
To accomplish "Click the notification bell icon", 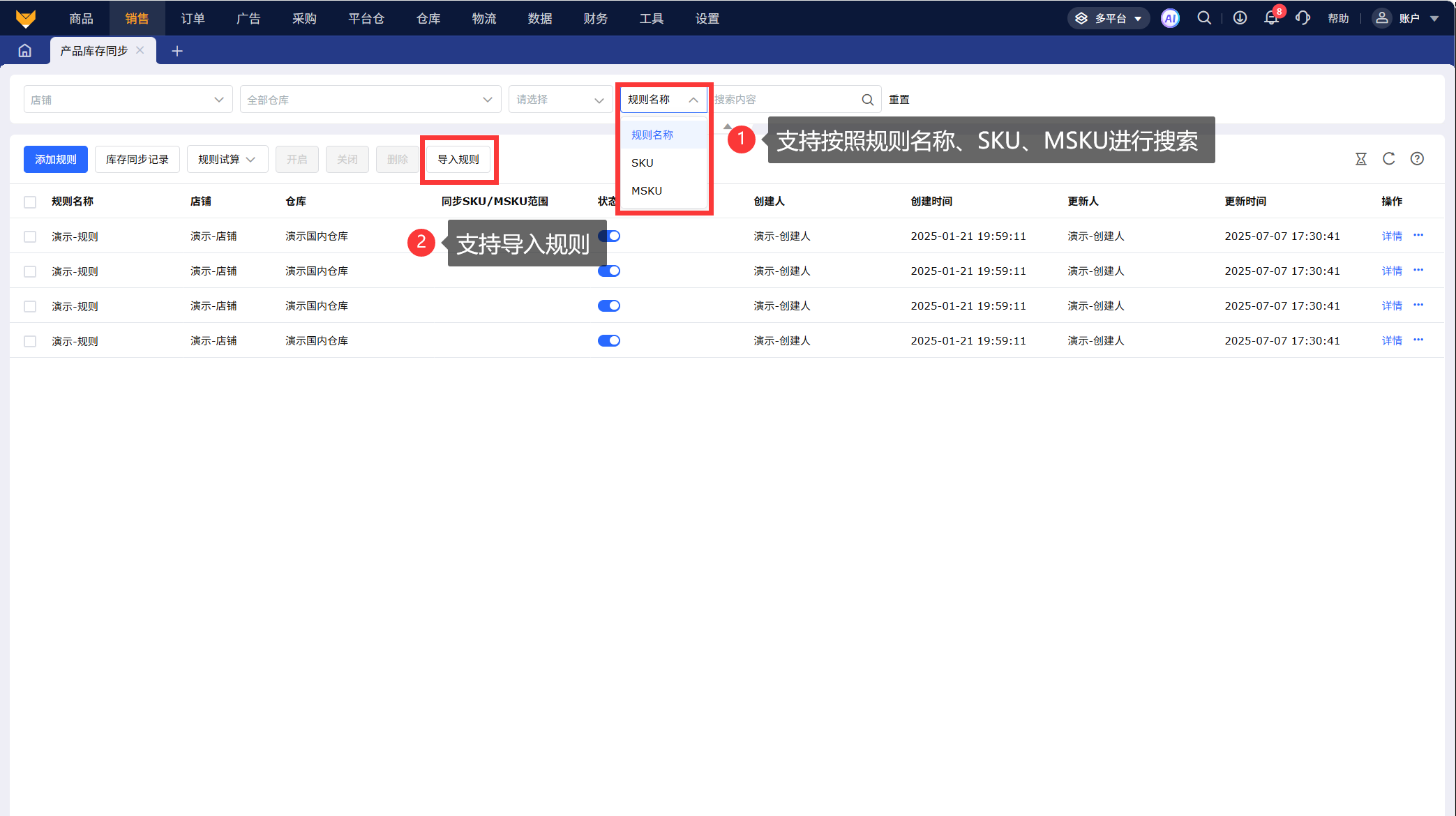I will [x=1271, y=19].
